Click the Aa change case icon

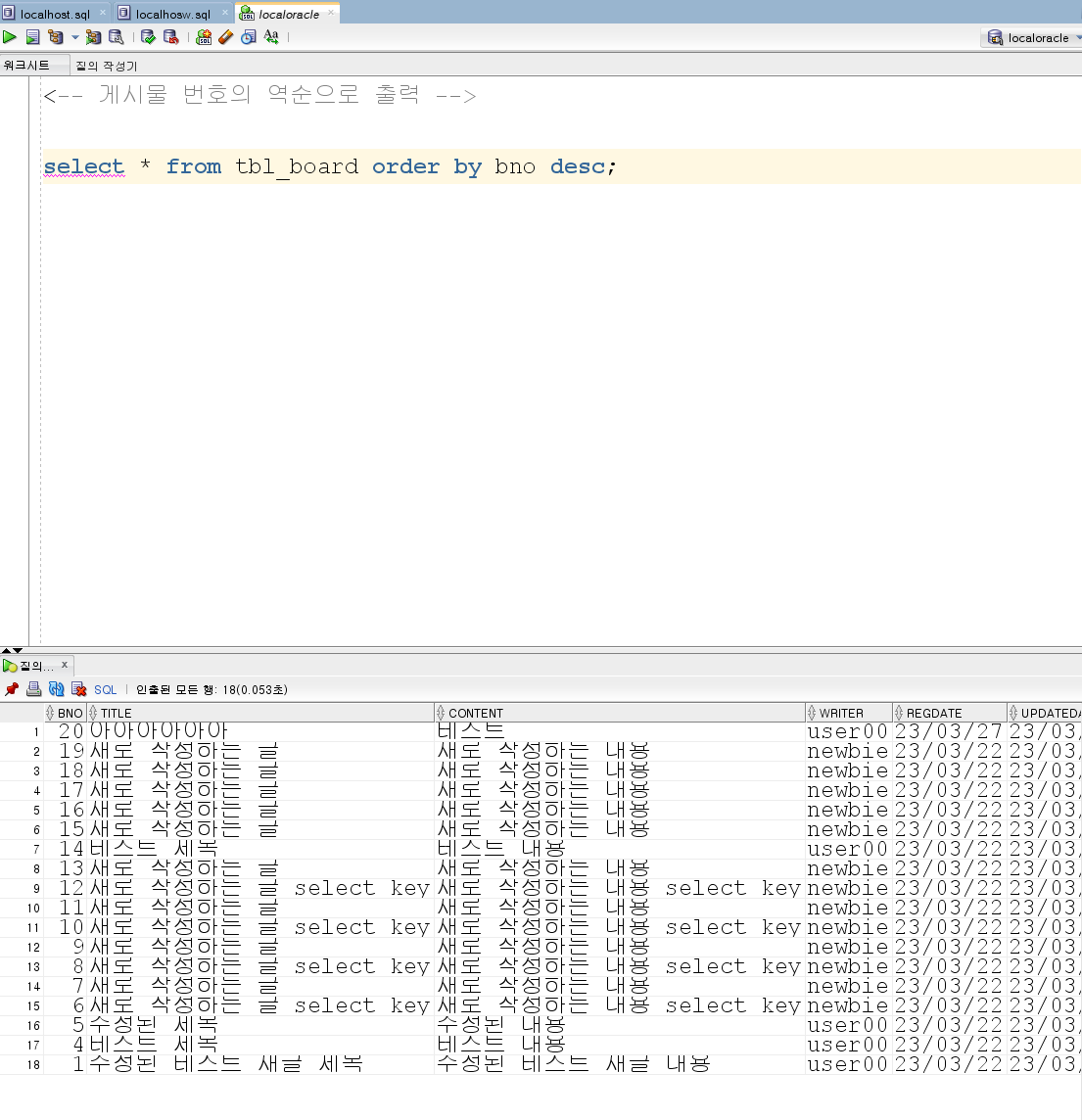click(x=271, y=37)
